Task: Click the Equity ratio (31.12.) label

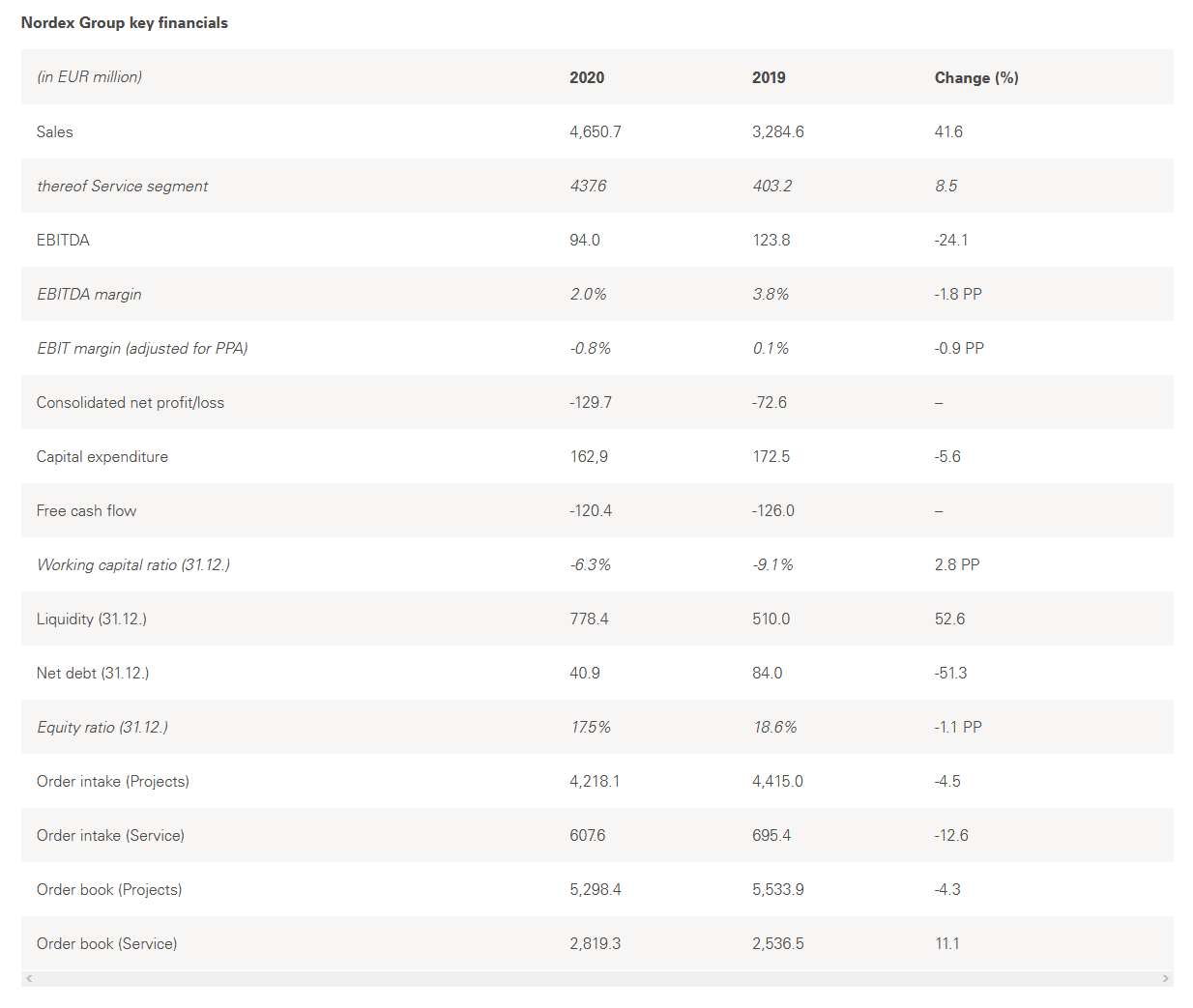Action: coord(102,728)
